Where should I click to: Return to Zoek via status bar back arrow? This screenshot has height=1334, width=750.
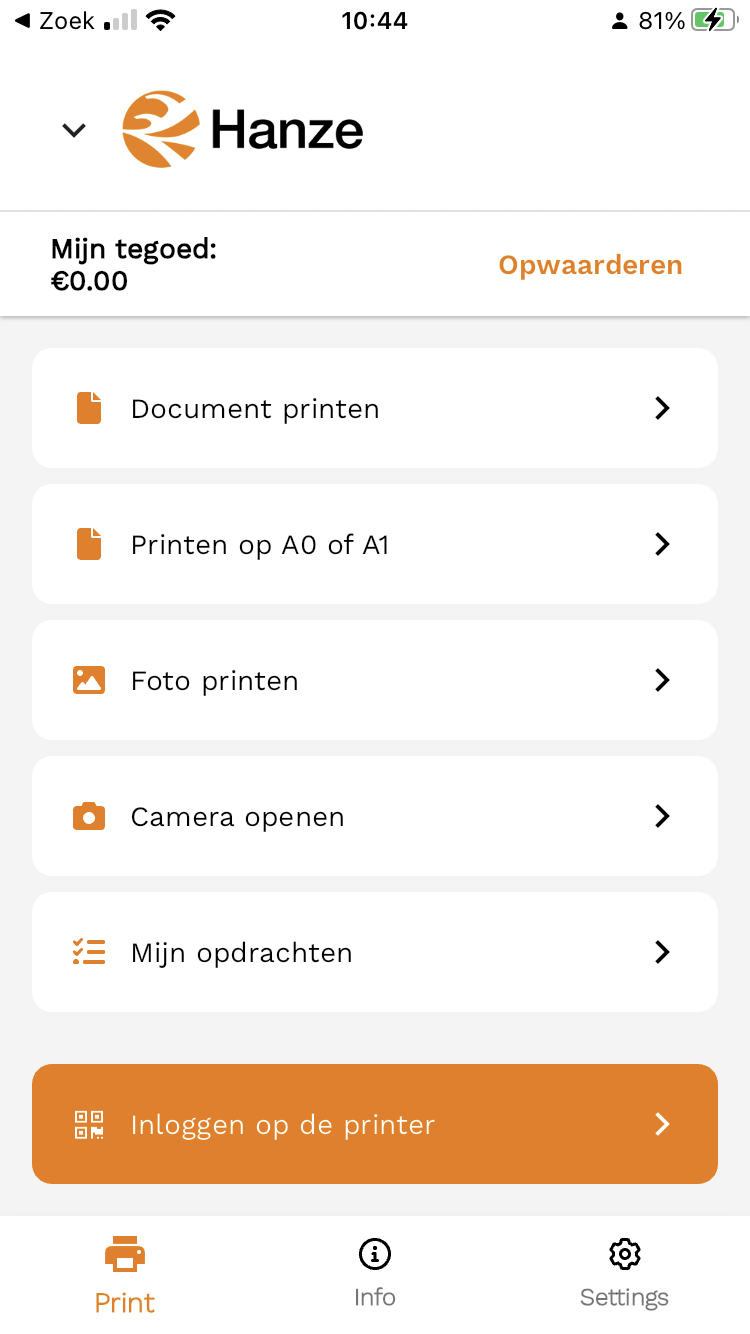pyautogui.click(x=22, y=20)
